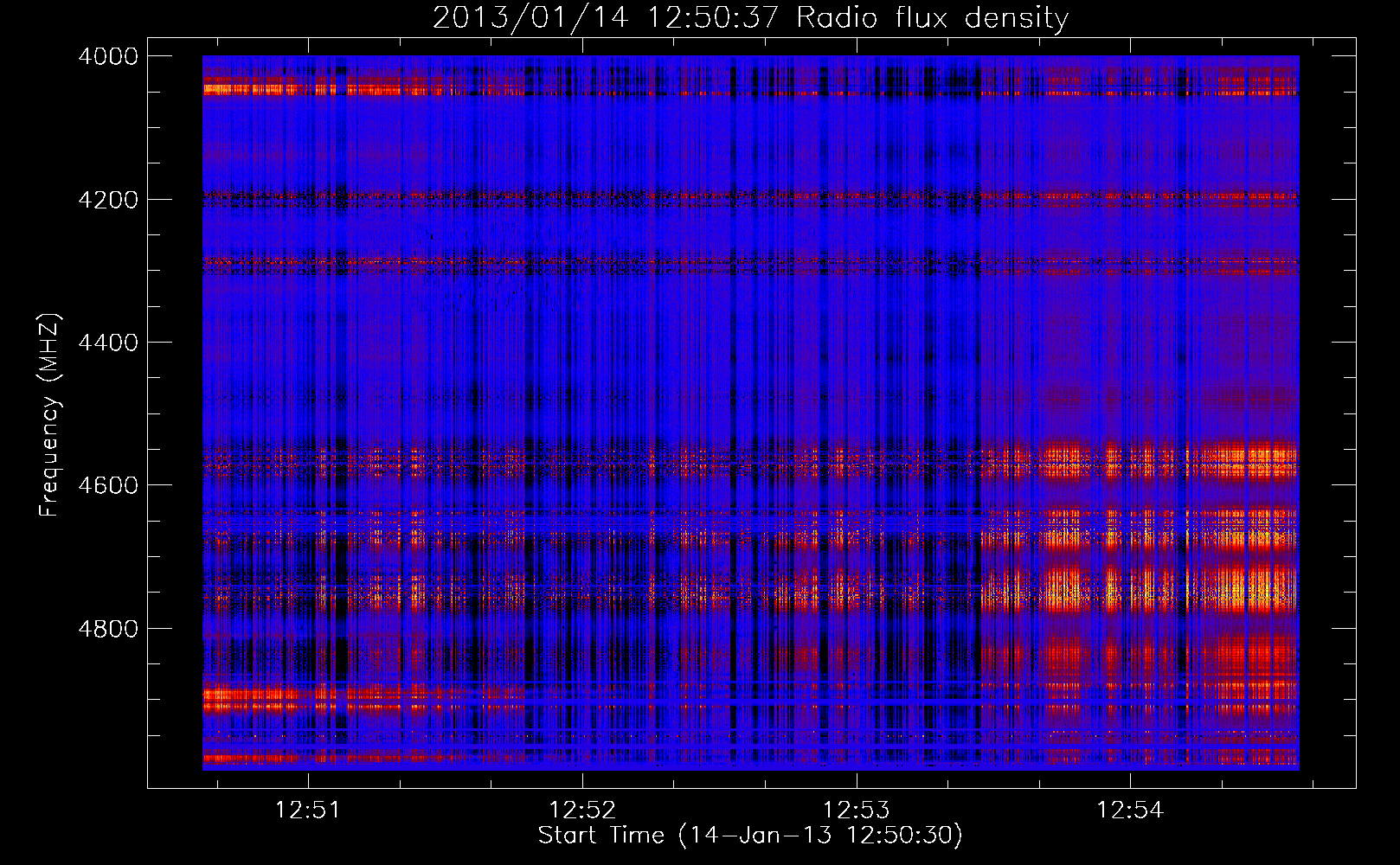Click the 4200 frequency tick label
This screenshot has height=865, width=1400.
tap(107, 200)
